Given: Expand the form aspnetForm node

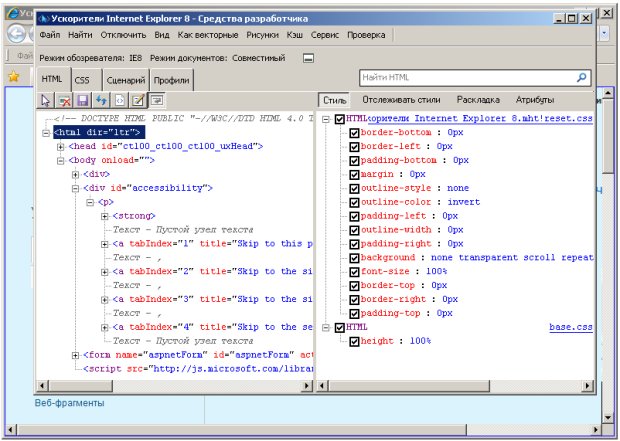Looking at the screenshot, I should tap(76, 355).
